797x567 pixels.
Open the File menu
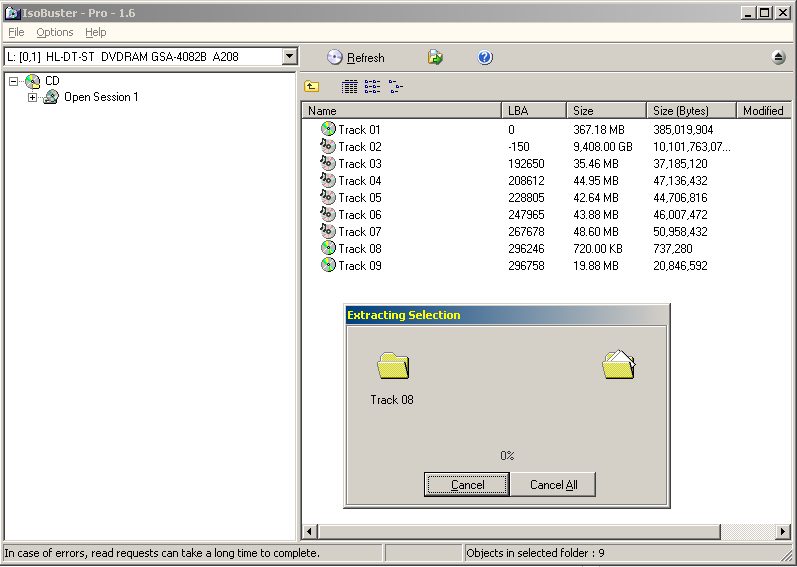point(16,32)
